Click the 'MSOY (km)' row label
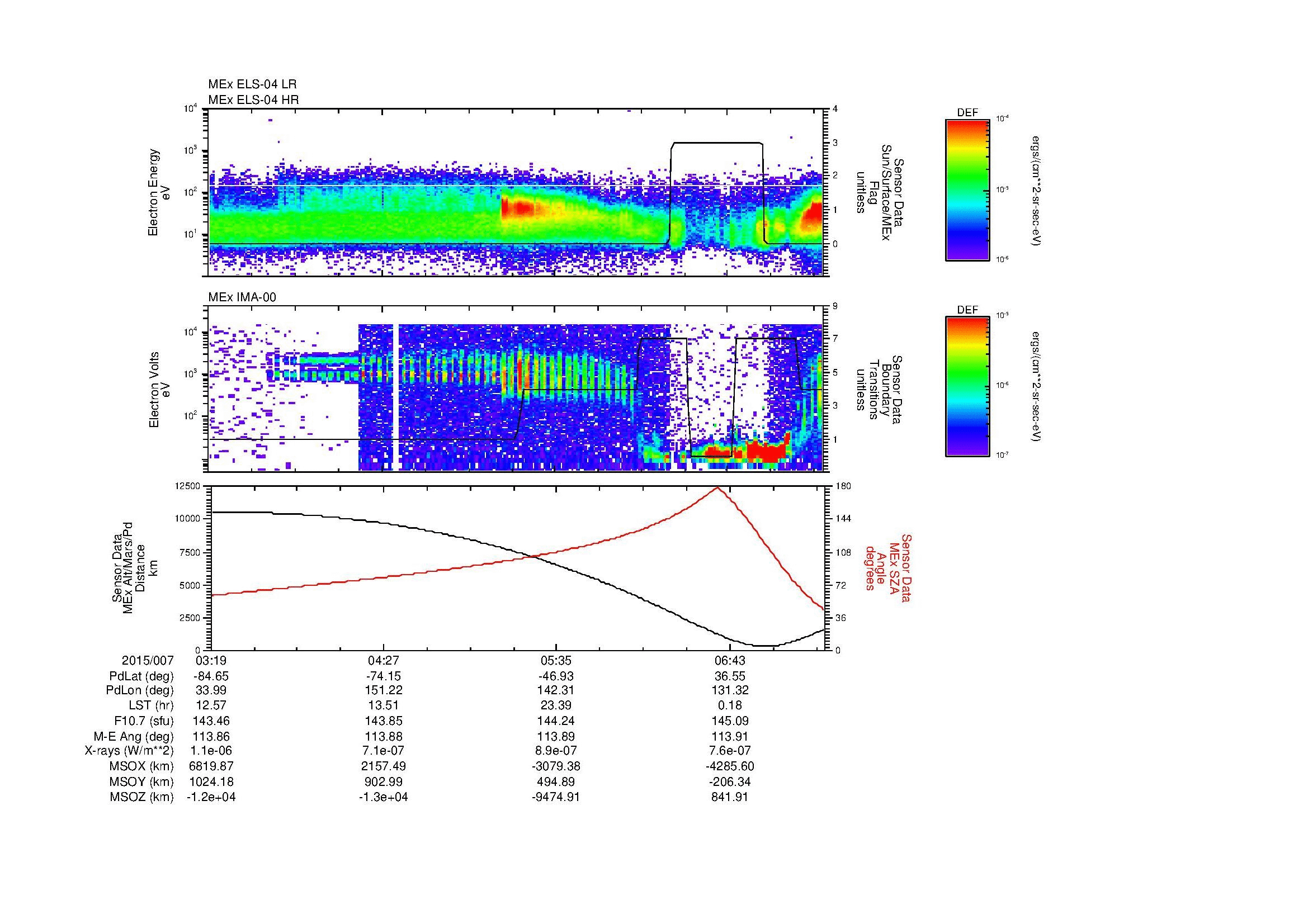This screenshot has height=924, width=1308. coord(141,782)
